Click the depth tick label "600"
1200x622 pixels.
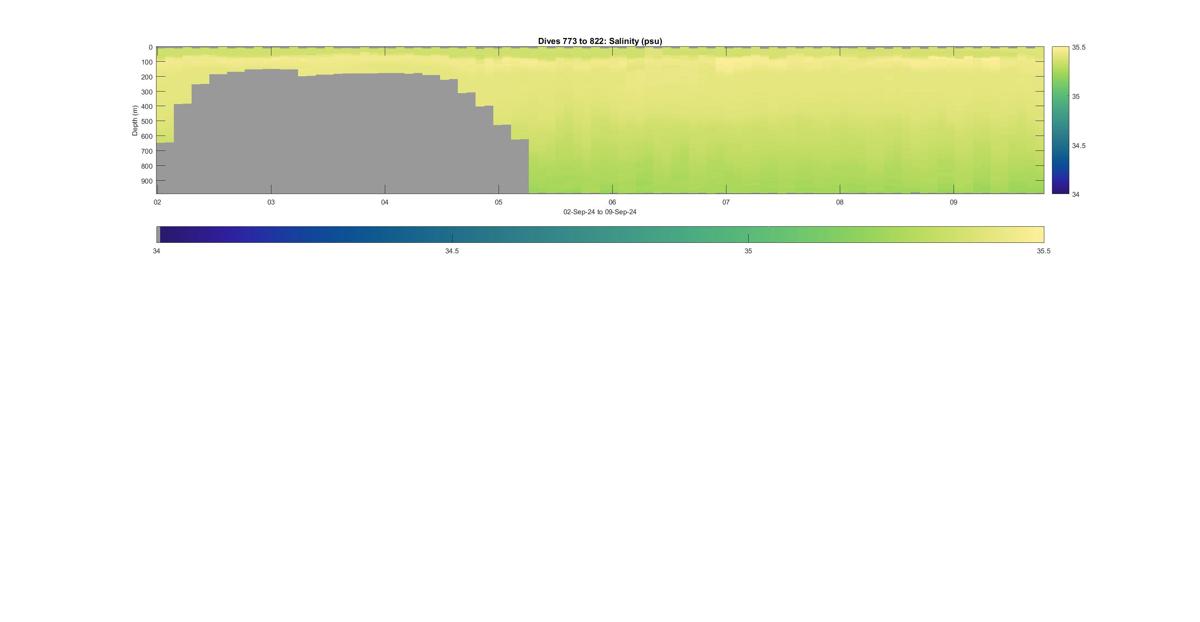point(147,136)
